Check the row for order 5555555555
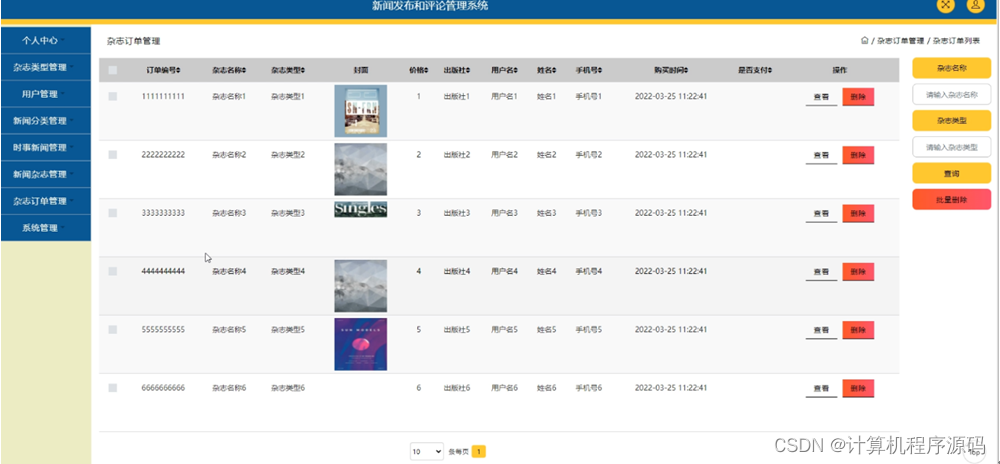1000x464 pixels. [x=113, y=330]
